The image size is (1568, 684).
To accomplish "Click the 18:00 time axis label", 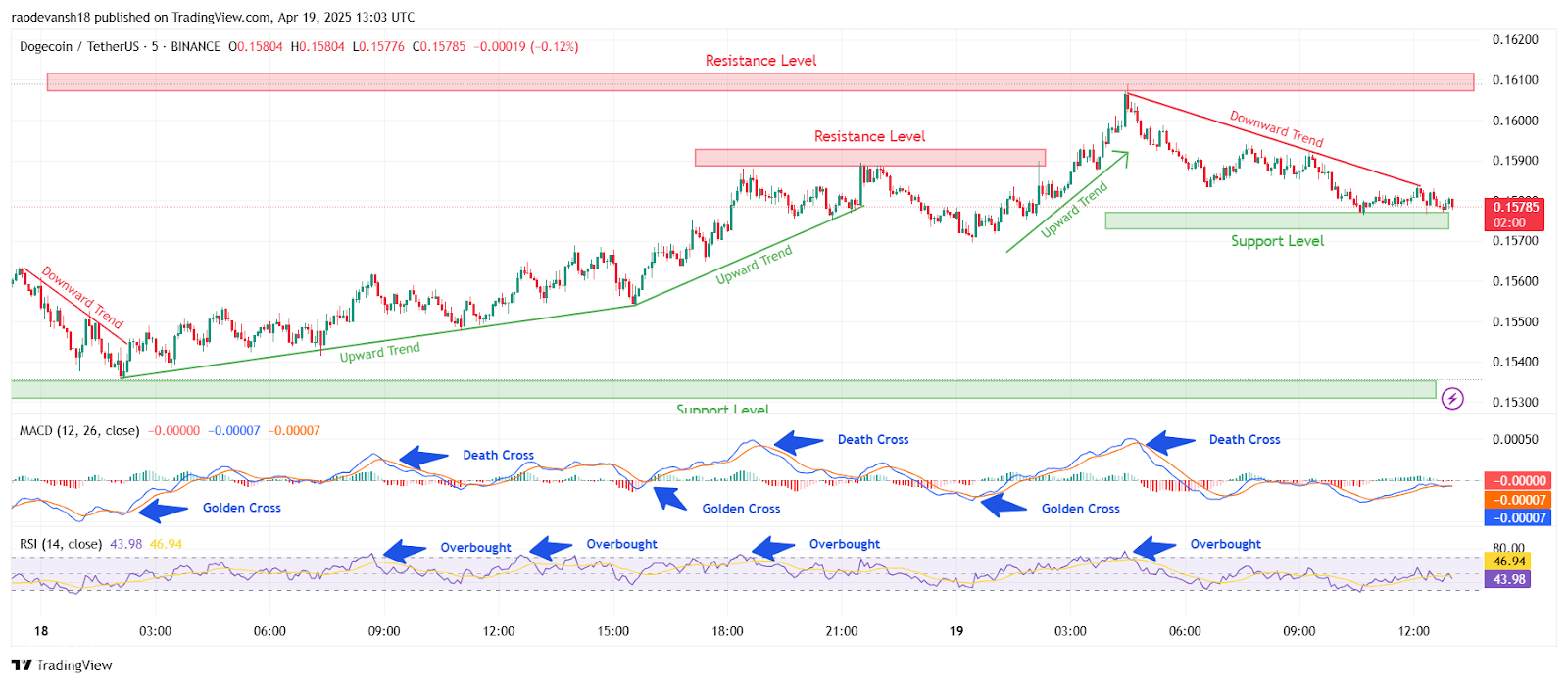I will pyautogui.click(x=727, y=631).
